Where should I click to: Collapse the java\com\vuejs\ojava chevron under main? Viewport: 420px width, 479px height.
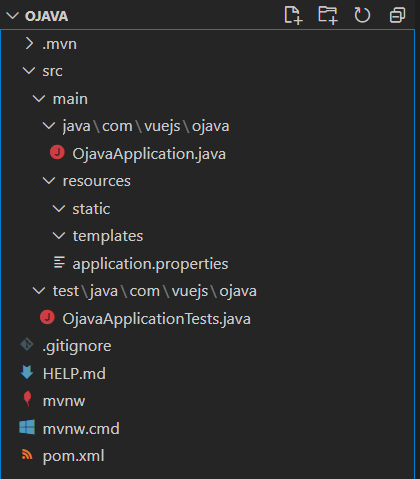[x=49, y=126]
